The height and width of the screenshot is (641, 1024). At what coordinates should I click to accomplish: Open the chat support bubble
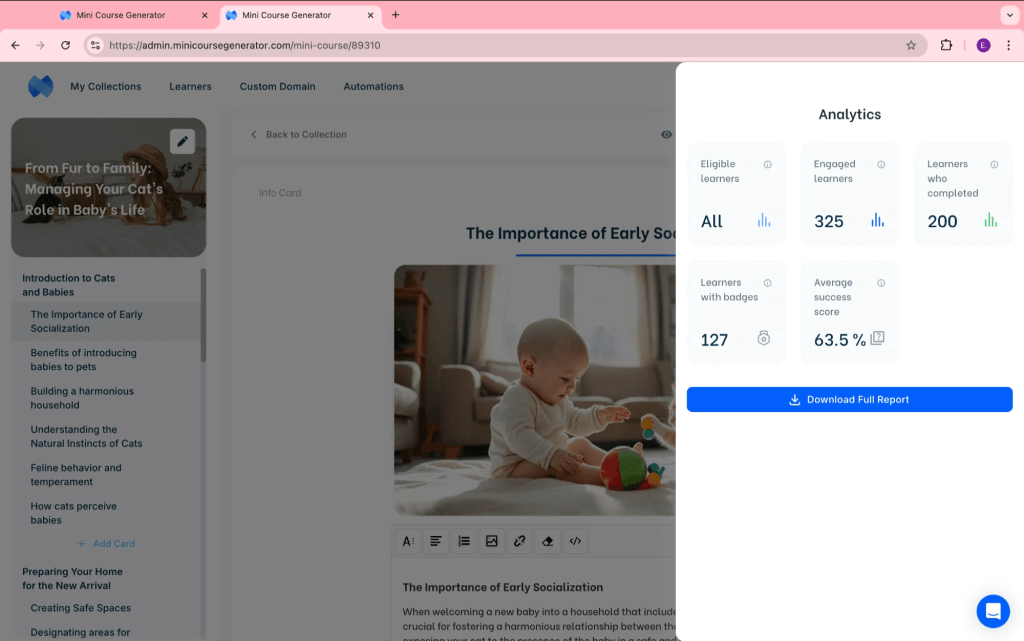pyautogui.click(x=992, y=611)
